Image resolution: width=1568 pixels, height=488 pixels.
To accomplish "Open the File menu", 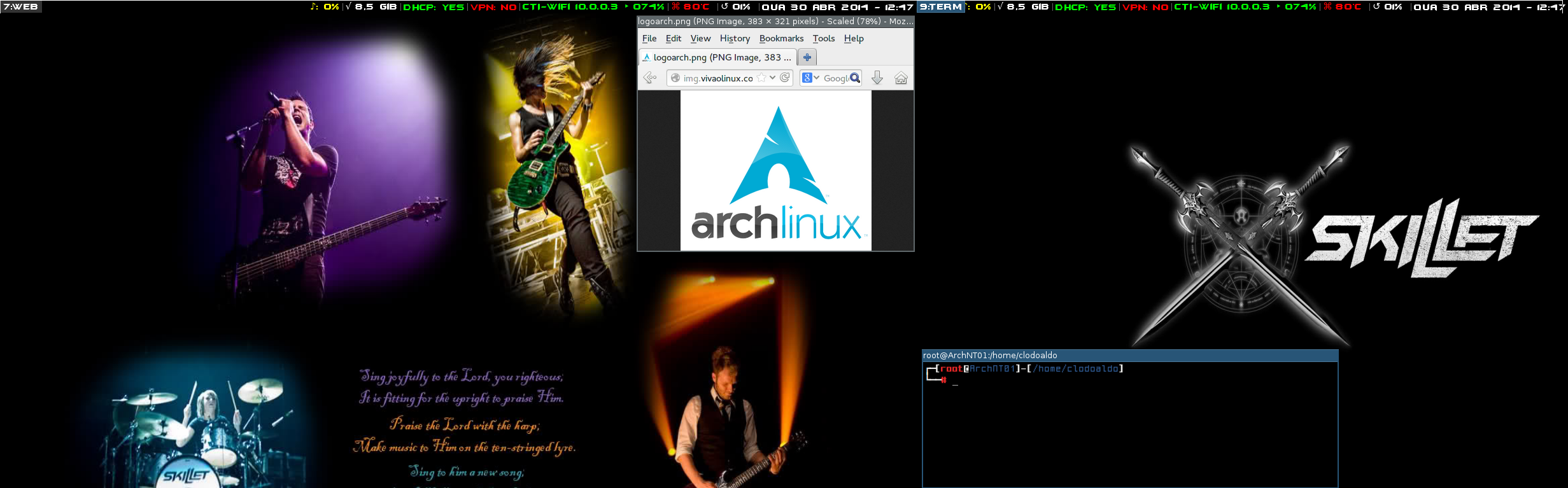I will pos(649,38).
